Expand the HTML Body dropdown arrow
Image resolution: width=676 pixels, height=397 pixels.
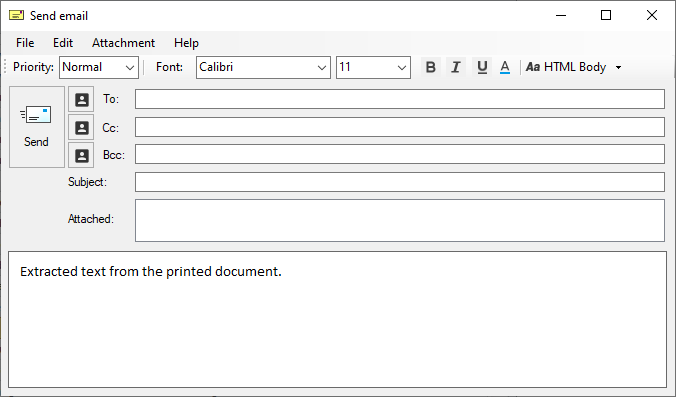(x=619, y=67)
